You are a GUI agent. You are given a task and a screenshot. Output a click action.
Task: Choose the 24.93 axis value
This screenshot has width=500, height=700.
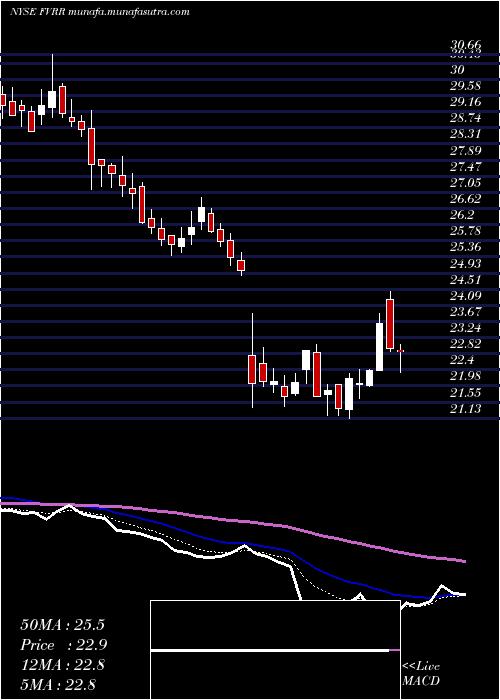pos(466,263)
